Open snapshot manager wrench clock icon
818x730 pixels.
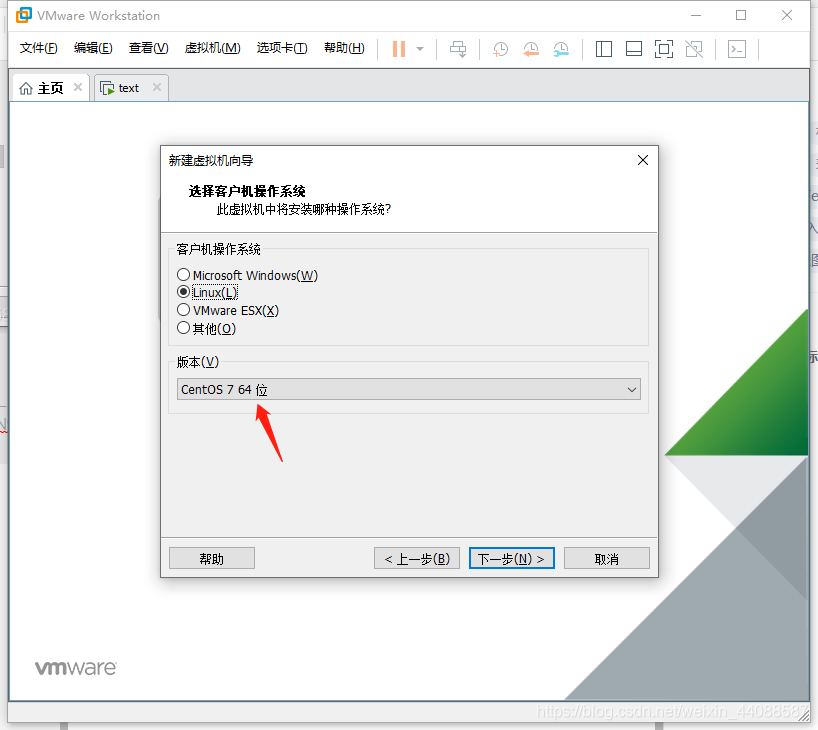tap(561, 49)
